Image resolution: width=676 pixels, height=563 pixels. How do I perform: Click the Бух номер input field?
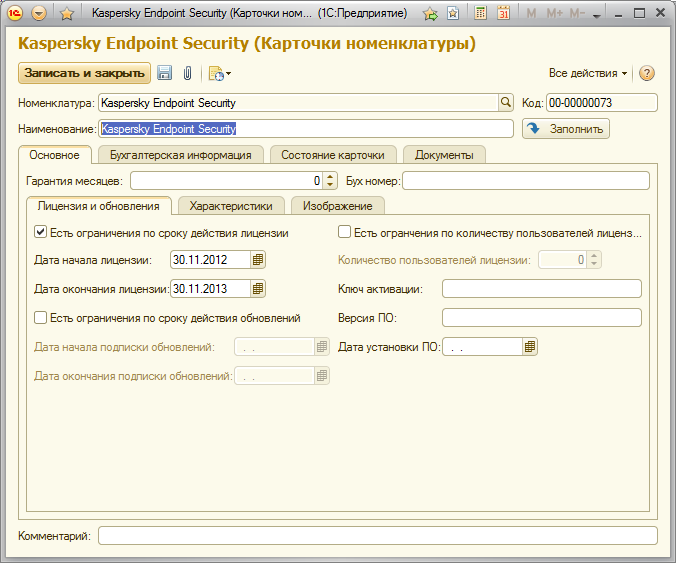(526, 181)
